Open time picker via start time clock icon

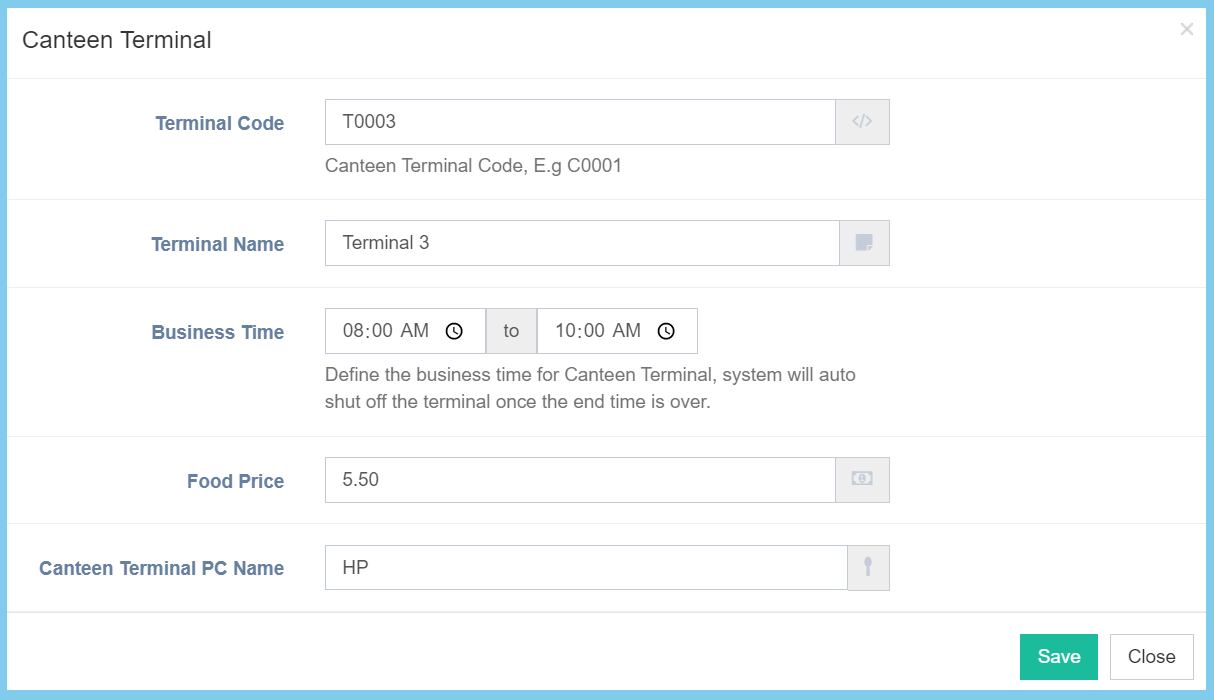pos(454,331)
